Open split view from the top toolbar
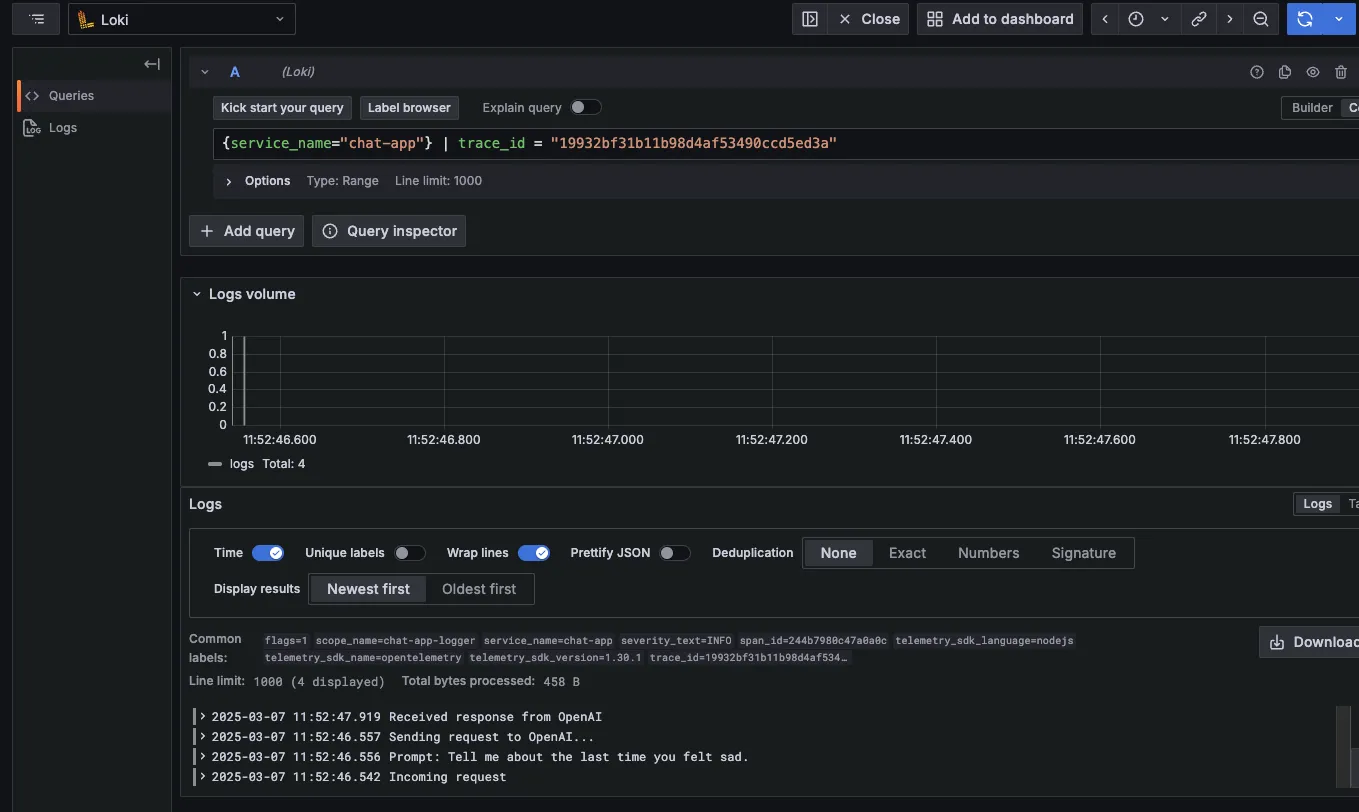The width and height of the screenshot is (1359, 812). pos(810,18)
